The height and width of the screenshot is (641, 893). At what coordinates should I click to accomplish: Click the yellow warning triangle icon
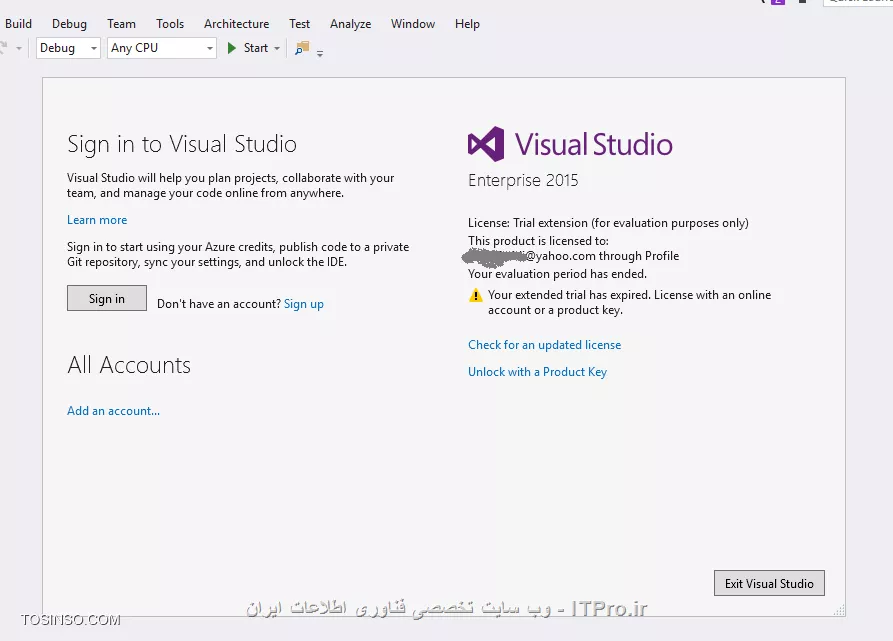coord(476,295)
